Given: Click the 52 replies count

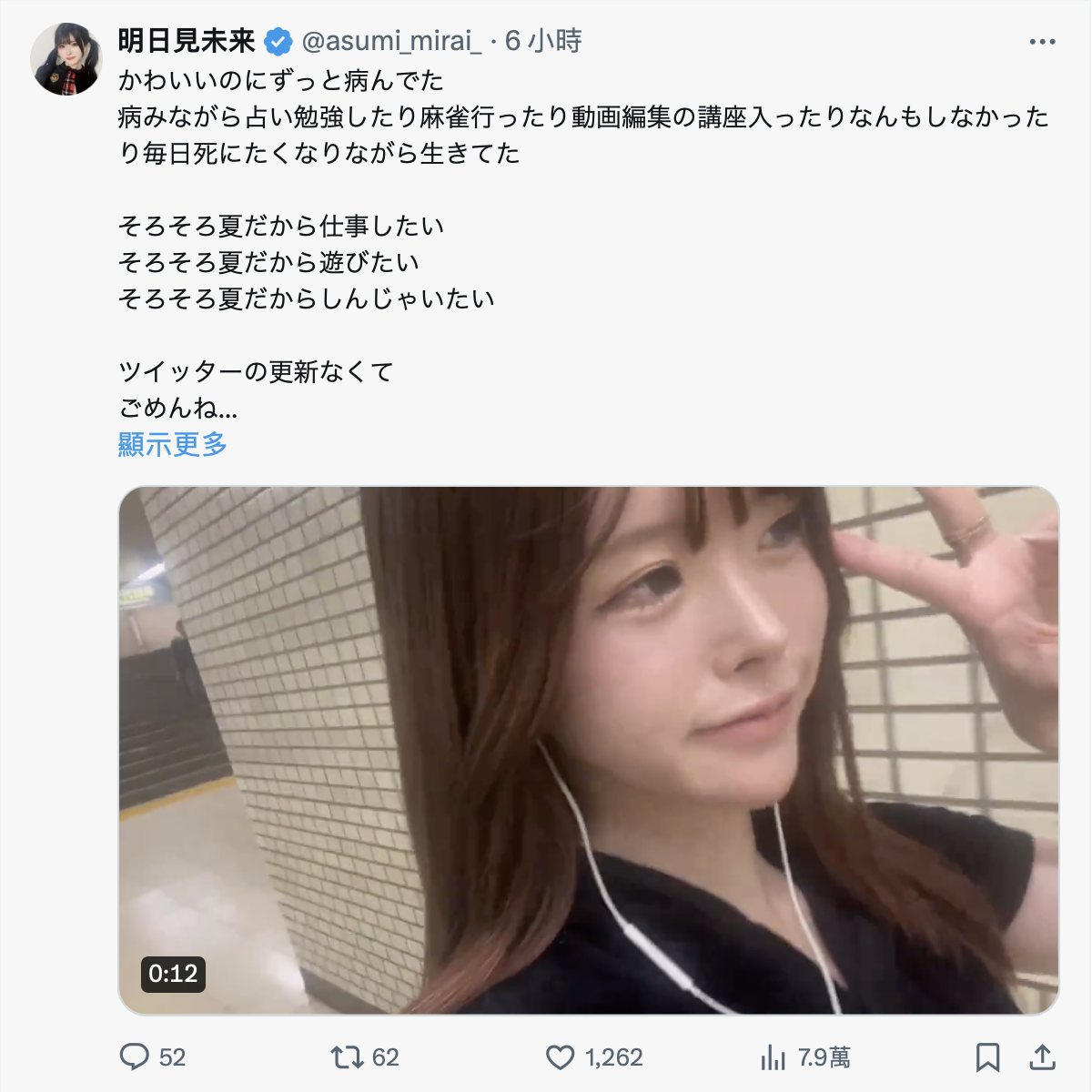Looking at the screenshot, I should pyautogui.click(x=172, y=1057).
